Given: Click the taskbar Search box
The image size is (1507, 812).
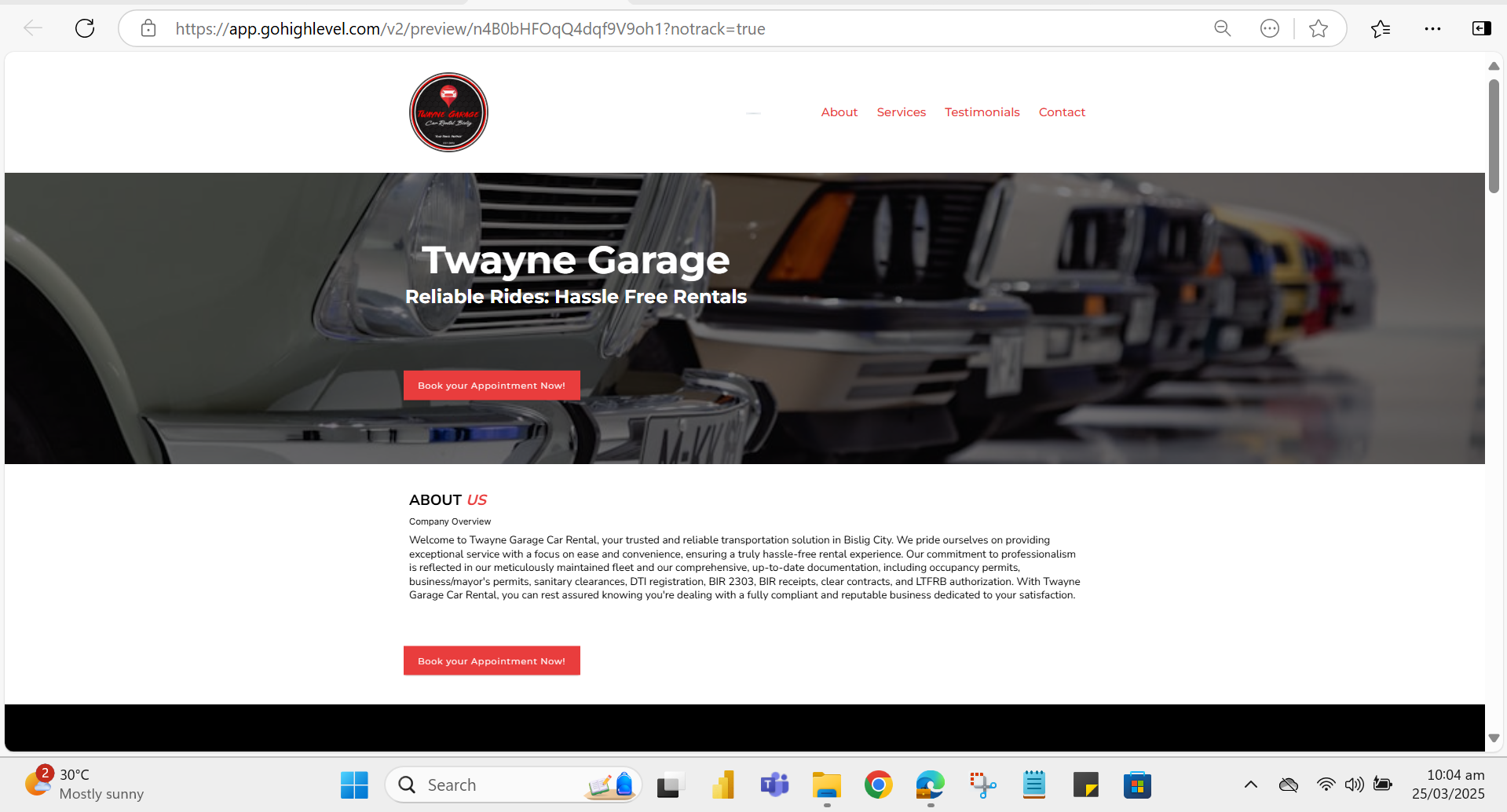Looking at the screenshot, I should coord(514,785).
